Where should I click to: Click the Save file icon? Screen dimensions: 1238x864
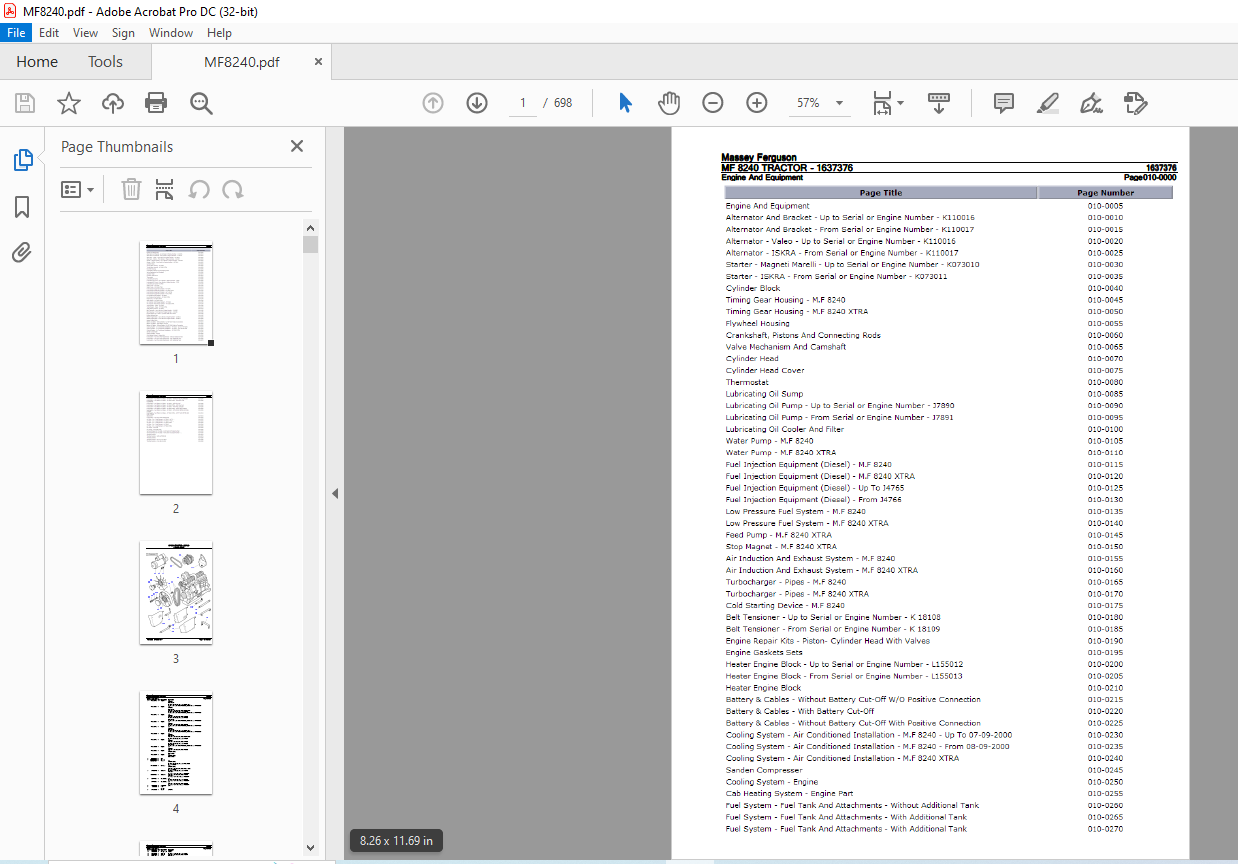pyautogui.click(x=25, y=103)
